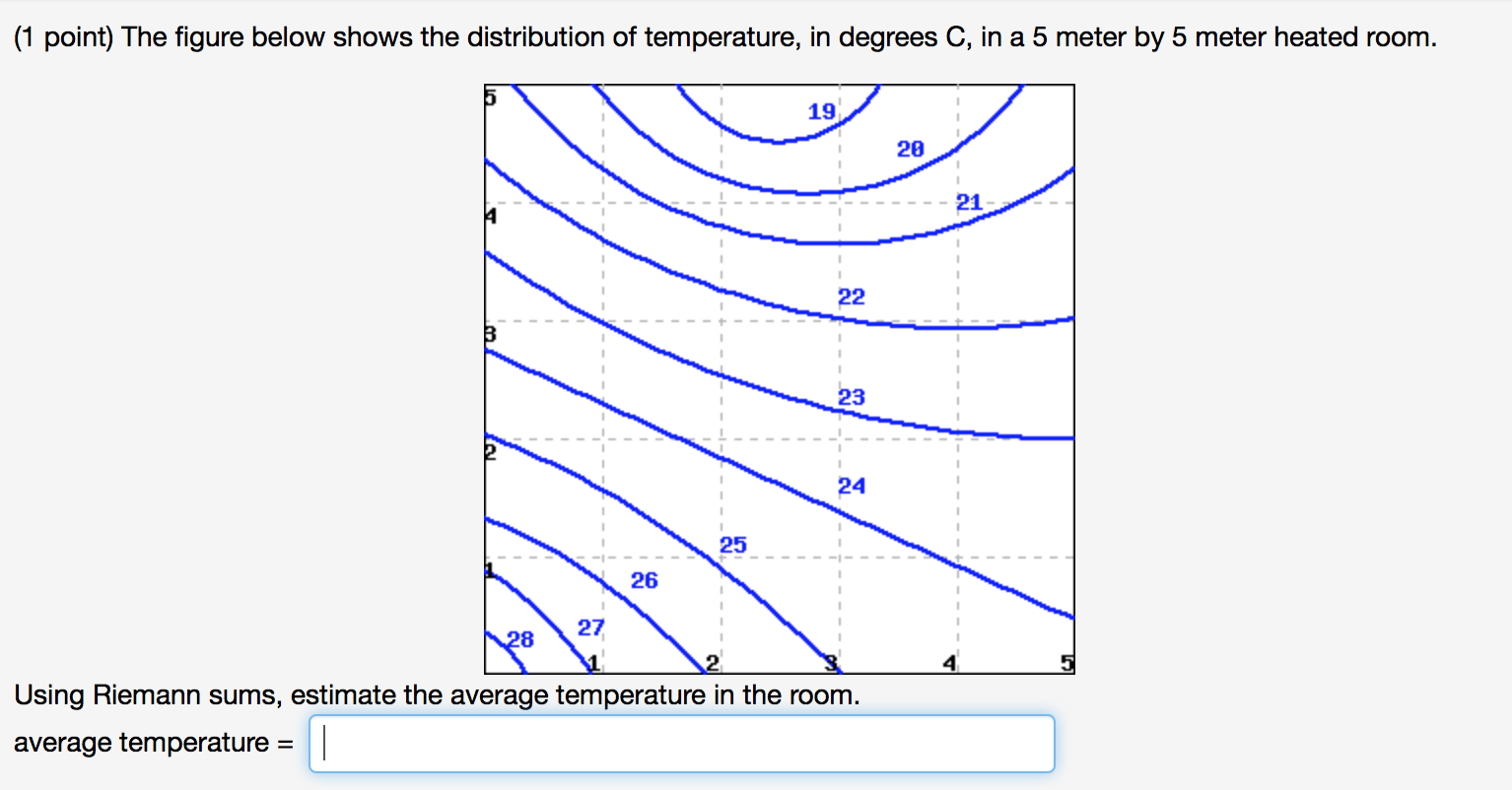Click the 25-degree contour label

click(733, 544)
